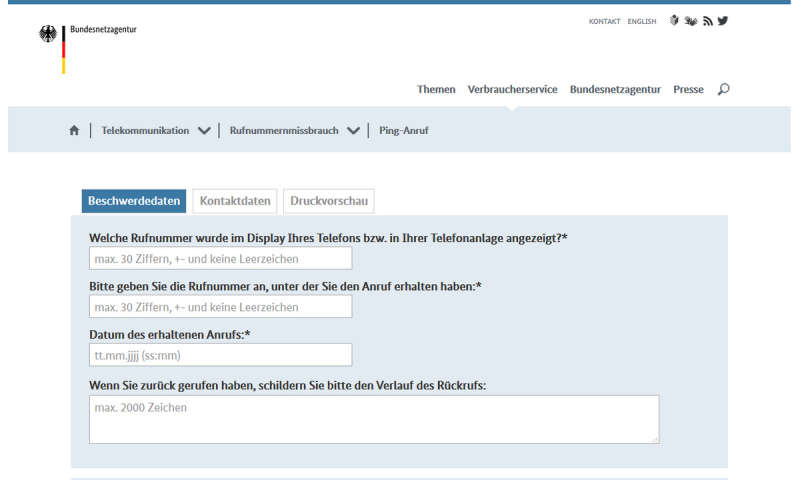Focus the Datum des erhaltenen Anrufs field
800x480 pixels.
(x=220, y=355)
